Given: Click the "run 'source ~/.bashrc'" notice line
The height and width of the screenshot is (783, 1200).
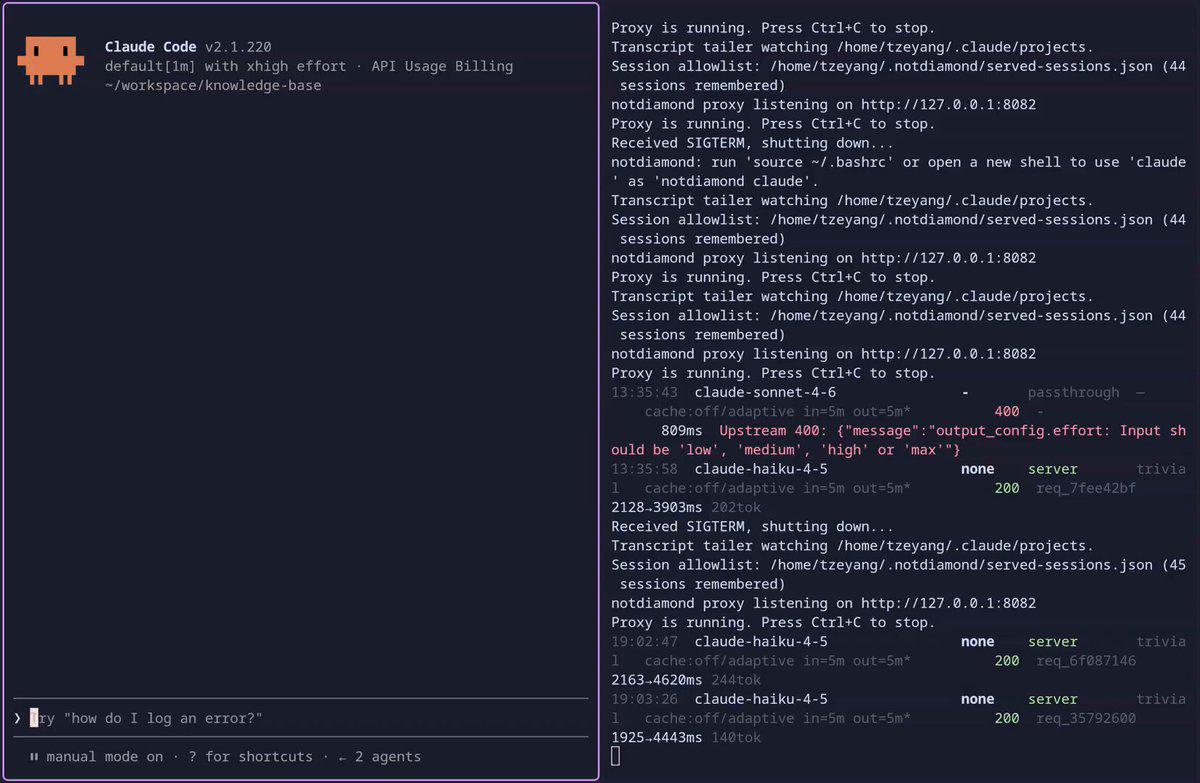Looking at the screenshot, I should [x=898, y=171].
